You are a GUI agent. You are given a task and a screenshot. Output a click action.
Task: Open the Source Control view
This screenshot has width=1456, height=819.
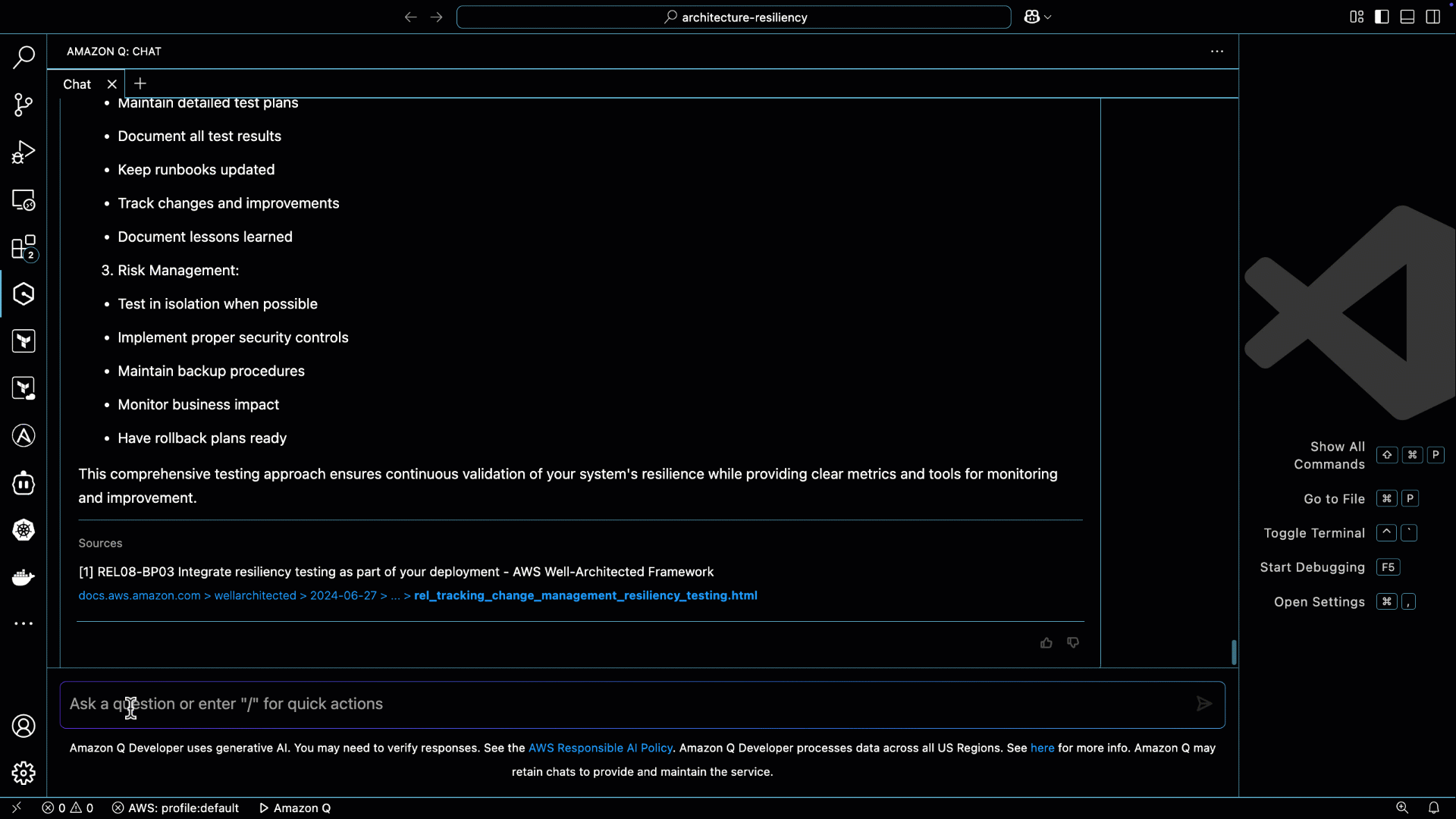[24, 105]
